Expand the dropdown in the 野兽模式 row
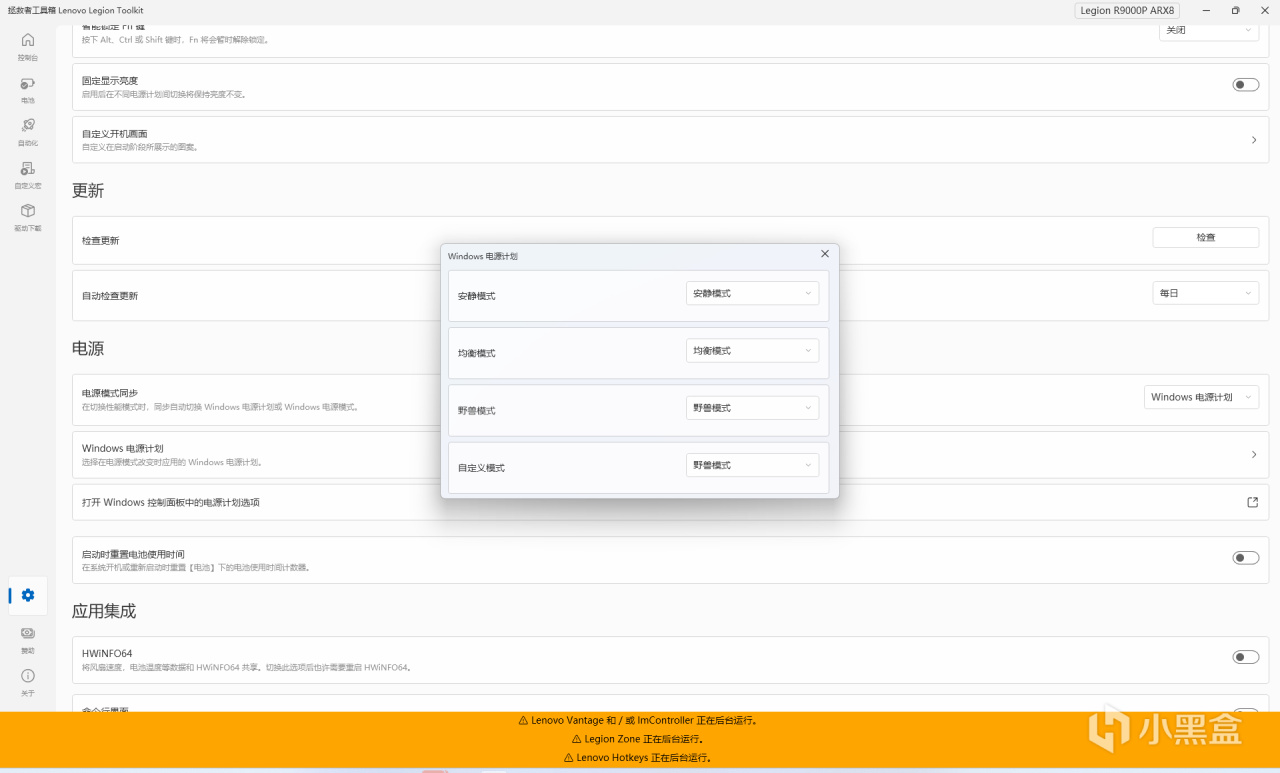Image resolution: width=1280 pixels, height=773 pixels. point(752,408)
